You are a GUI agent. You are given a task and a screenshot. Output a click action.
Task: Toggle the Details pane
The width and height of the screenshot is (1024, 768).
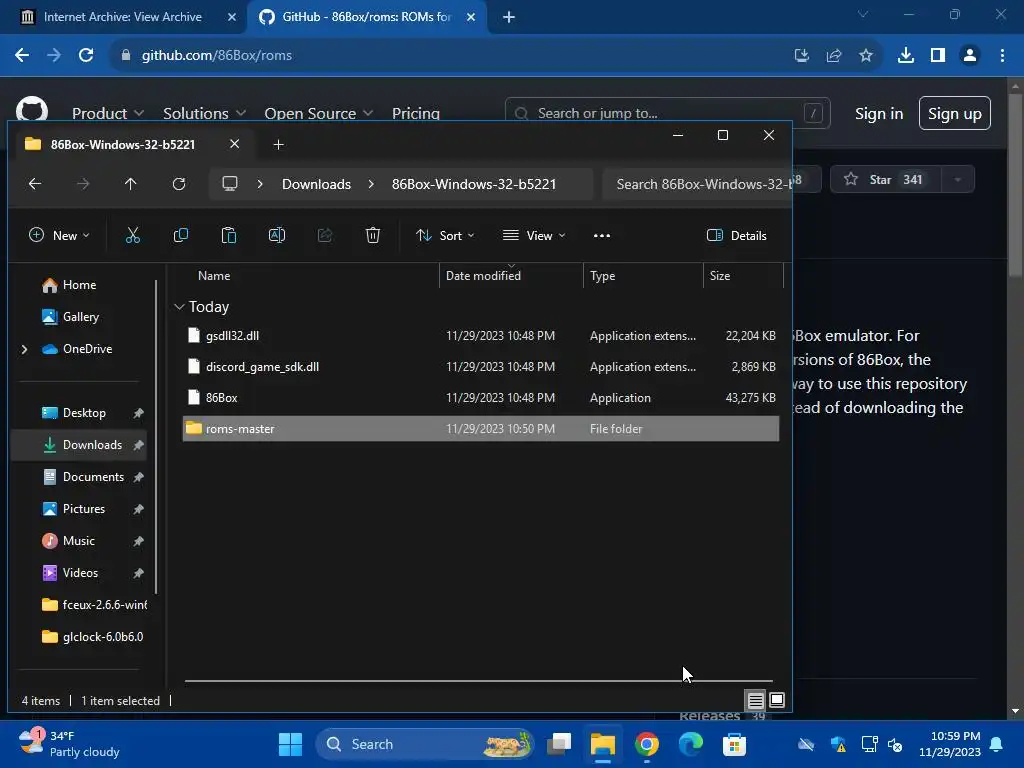click(x=737, y=236)
